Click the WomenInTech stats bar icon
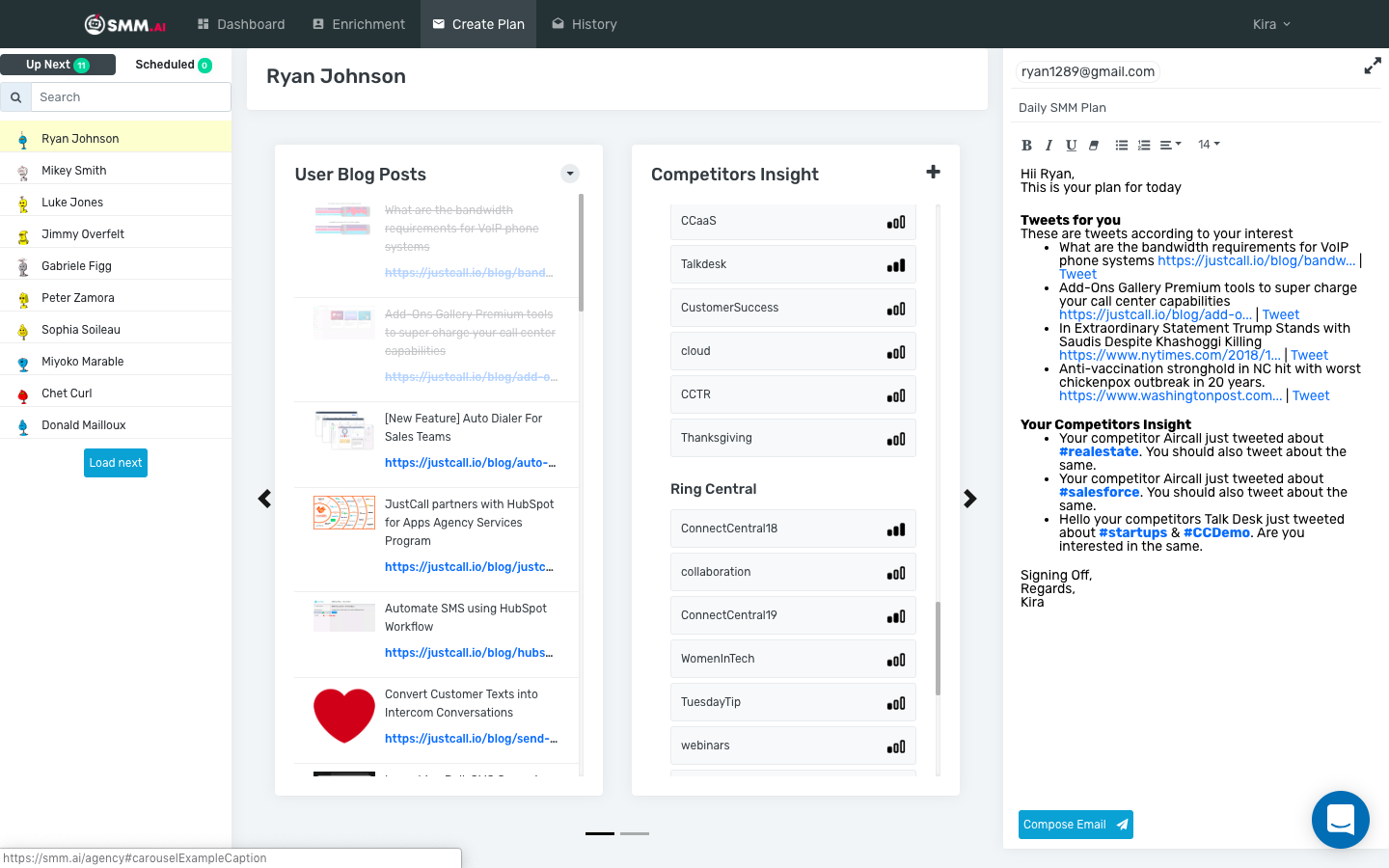The width and height of the screenshot is (1389, 868). coord(896,660)
